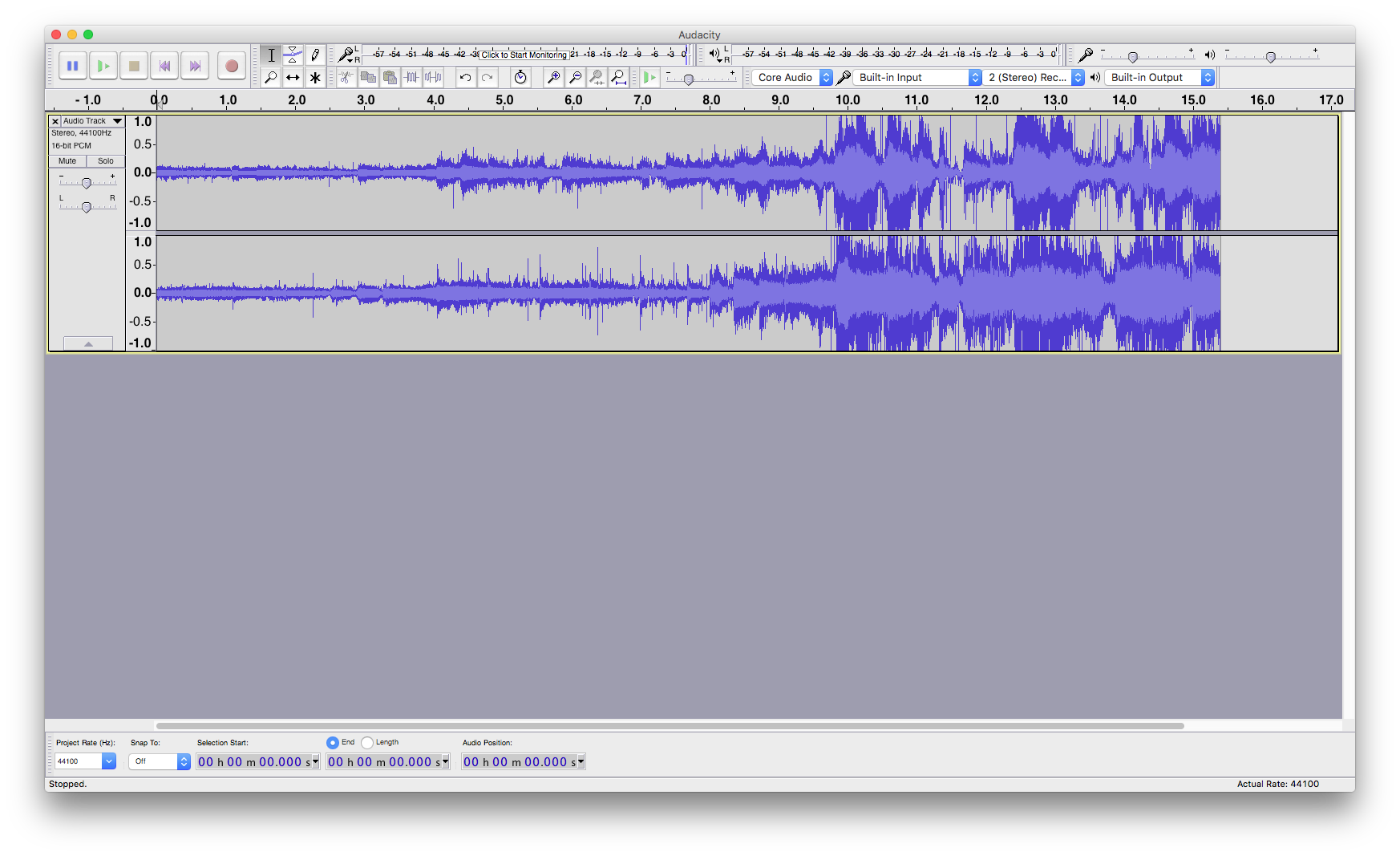
Task: Click the Fit Project zoom icon
Action: click(618, 77)
